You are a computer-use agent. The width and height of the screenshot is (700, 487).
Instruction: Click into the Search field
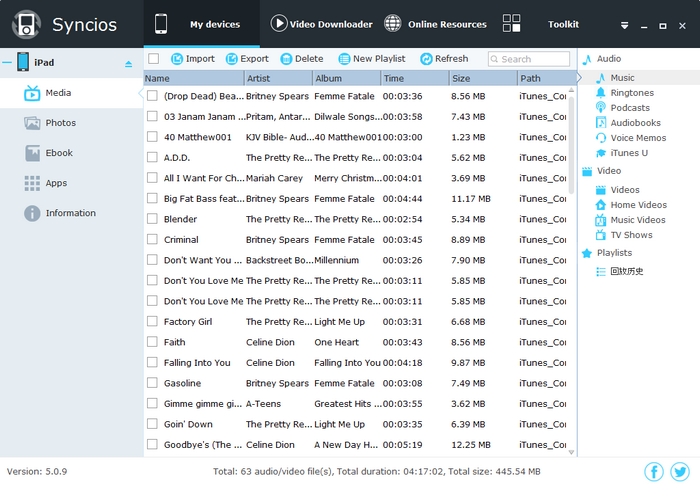tap(529, 59)
